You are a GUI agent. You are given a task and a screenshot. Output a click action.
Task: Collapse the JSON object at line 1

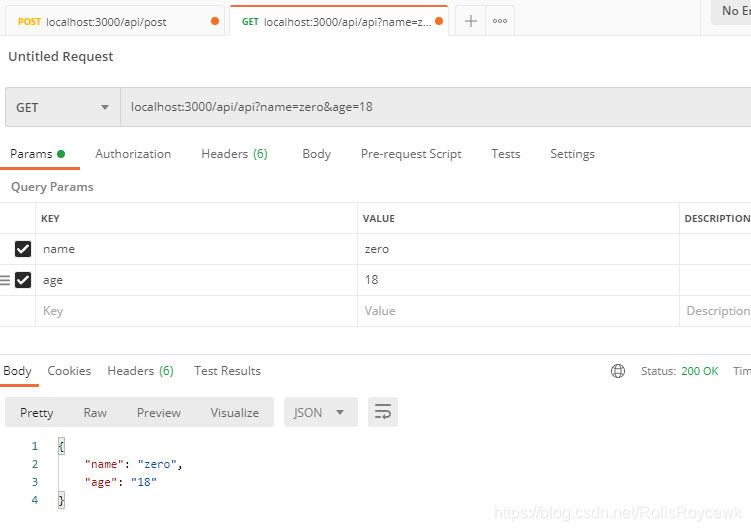click(x=61, y=446)
